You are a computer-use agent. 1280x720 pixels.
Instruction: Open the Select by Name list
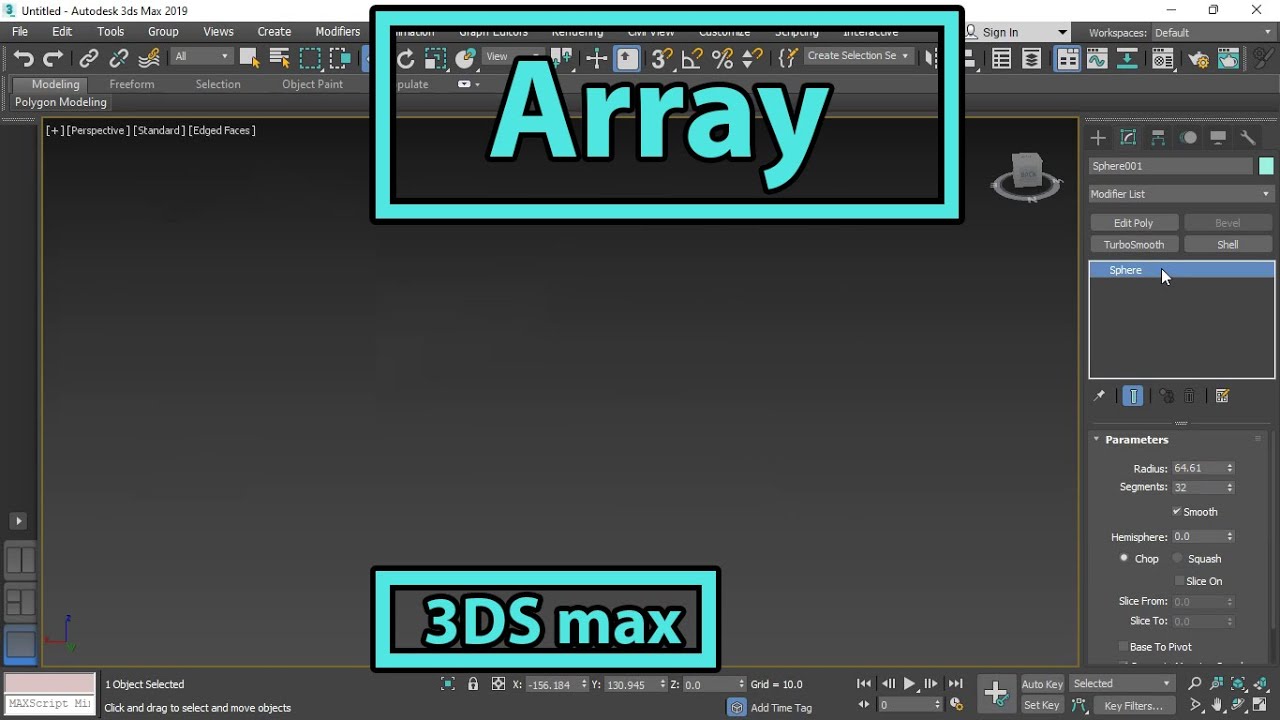280,58
